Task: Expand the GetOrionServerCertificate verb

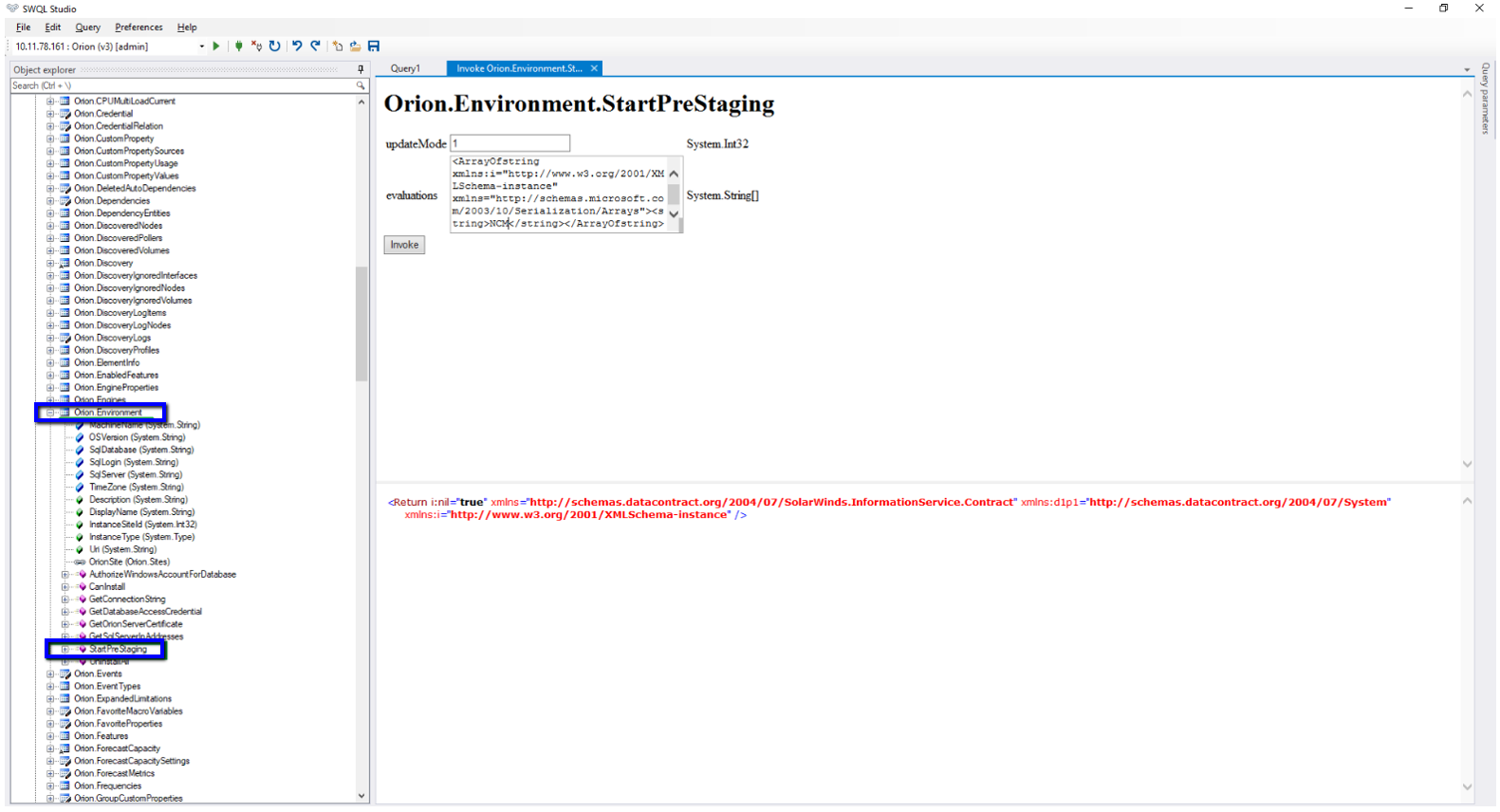Action: (65, 624)
